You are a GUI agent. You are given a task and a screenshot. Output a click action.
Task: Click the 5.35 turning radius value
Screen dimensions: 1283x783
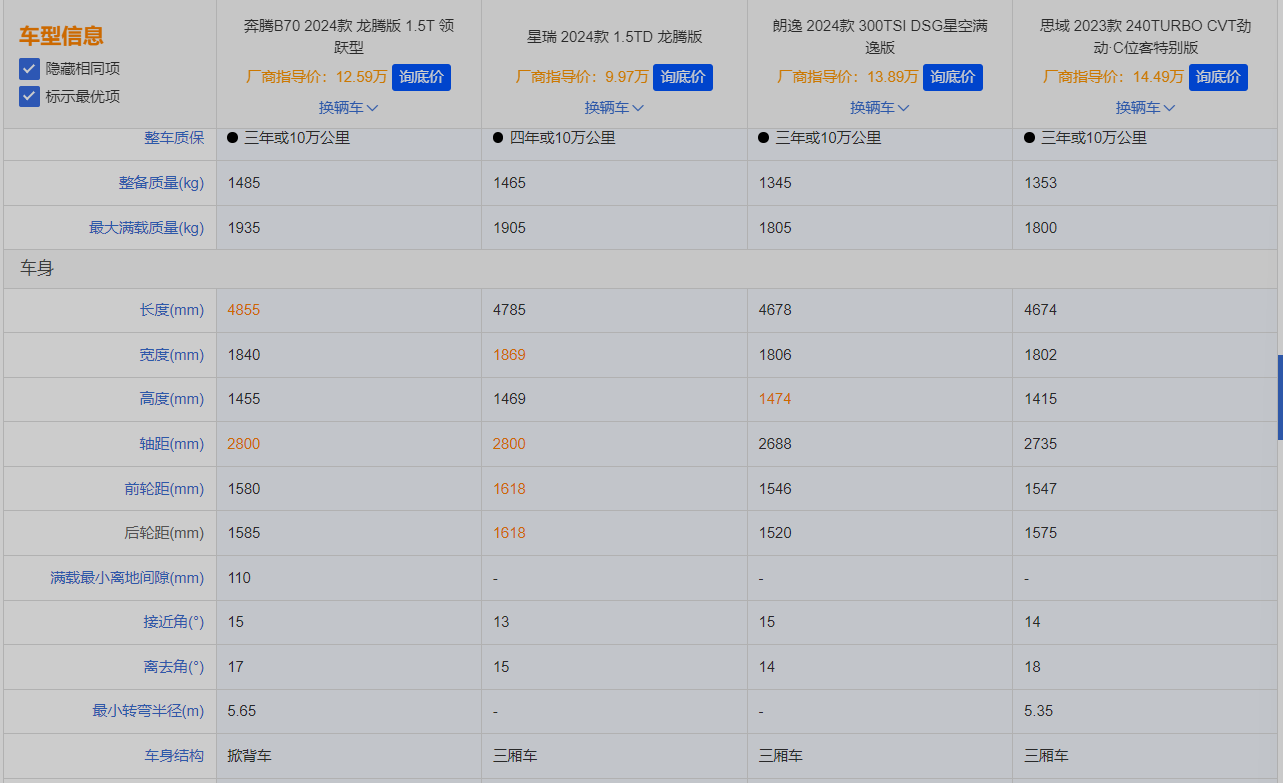[1040, 711]
